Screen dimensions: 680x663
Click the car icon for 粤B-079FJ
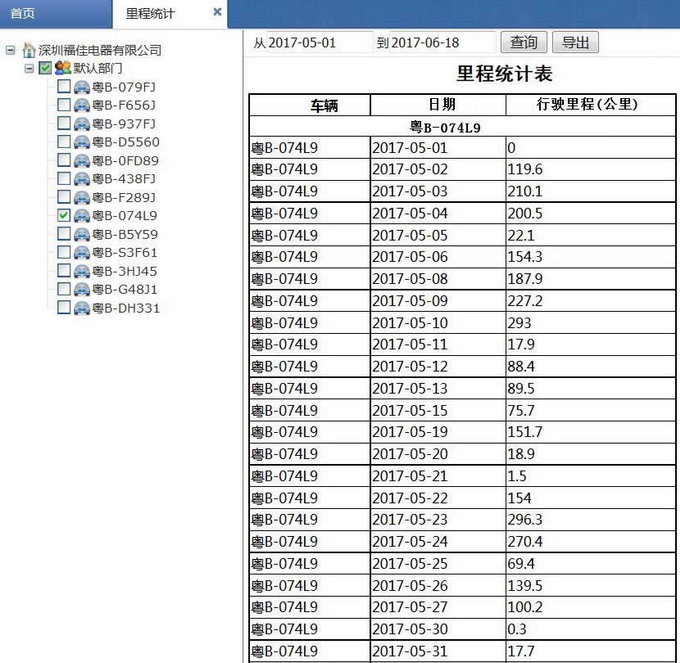pyautogui.click(x=81, y=87)
